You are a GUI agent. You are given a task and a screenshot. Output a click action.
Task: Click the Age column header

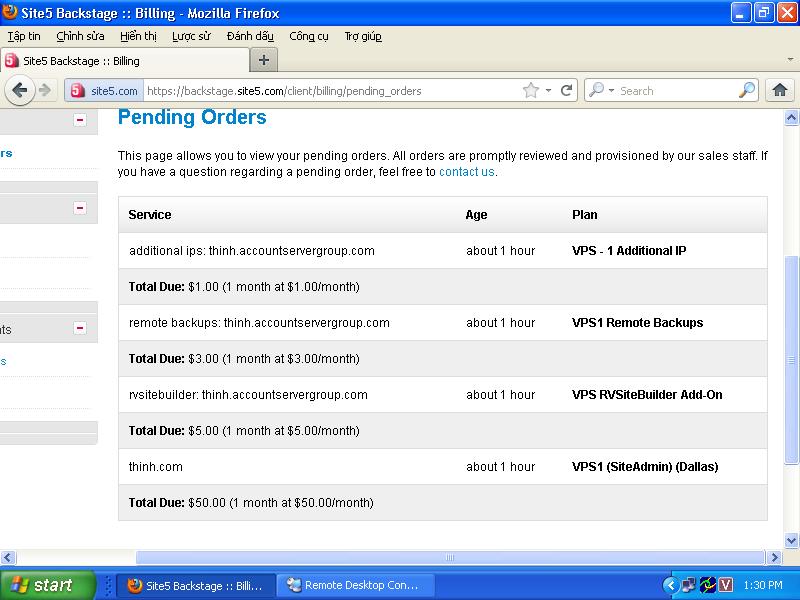[476, 215]
